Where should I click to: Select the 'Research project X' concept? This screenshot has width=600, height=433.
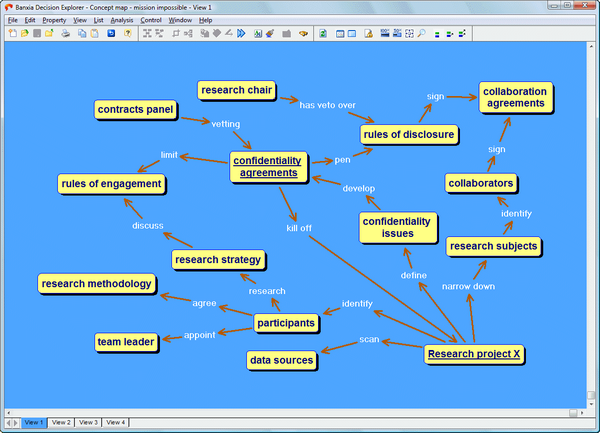tap(473, 354)
